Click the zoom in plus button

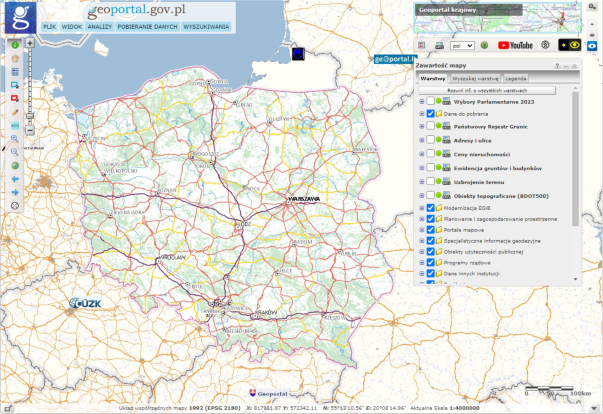click(30, 45)
